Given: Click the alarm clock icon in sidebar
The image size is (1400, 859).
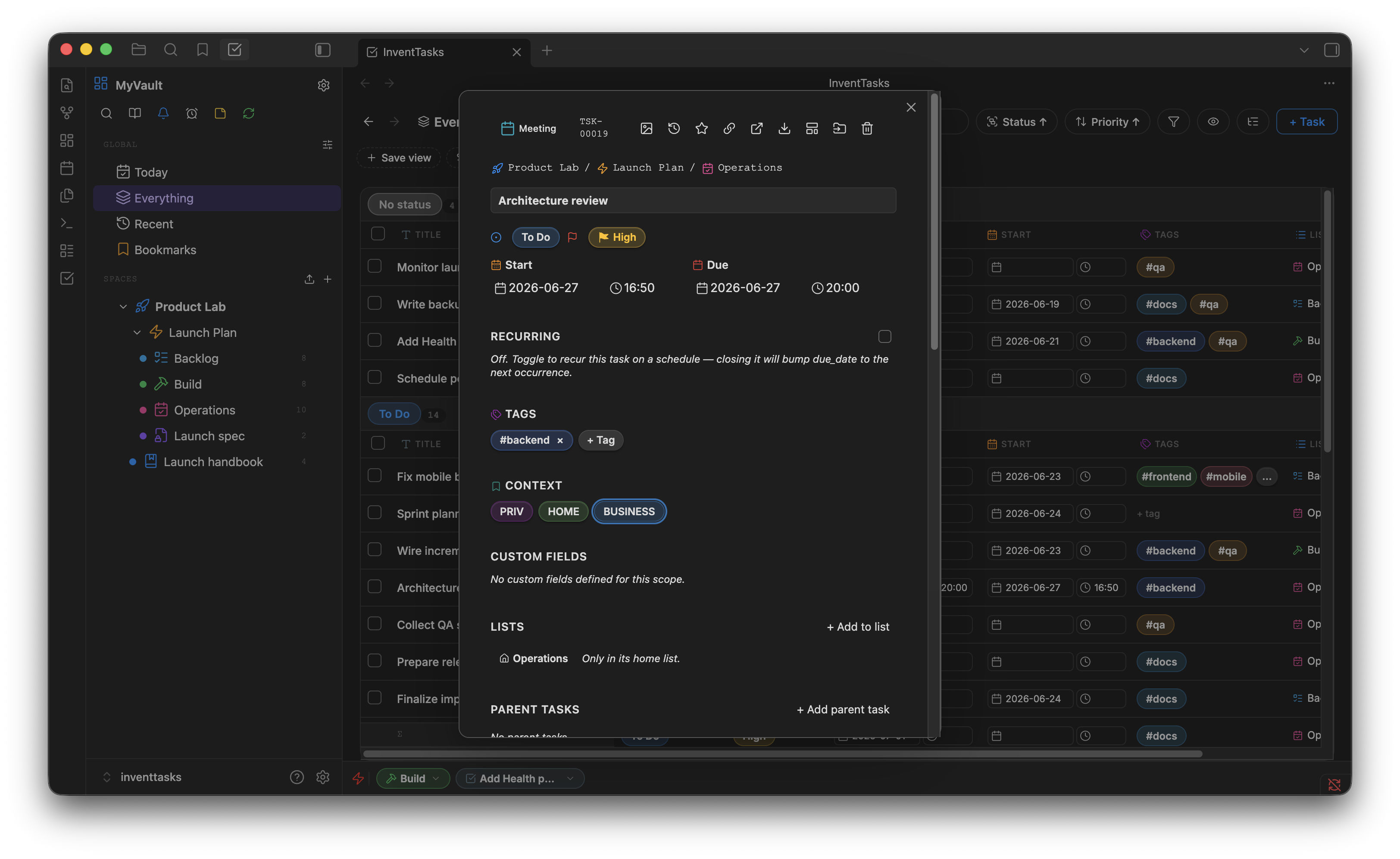Looking at the screenshot, I should coord(191,113).
